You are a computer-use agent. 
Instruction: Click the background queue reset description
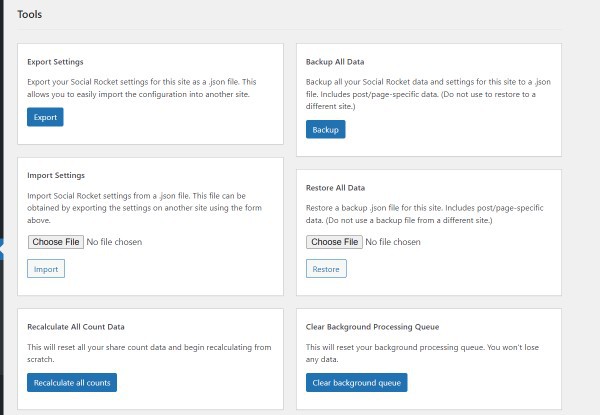[422, 353]
